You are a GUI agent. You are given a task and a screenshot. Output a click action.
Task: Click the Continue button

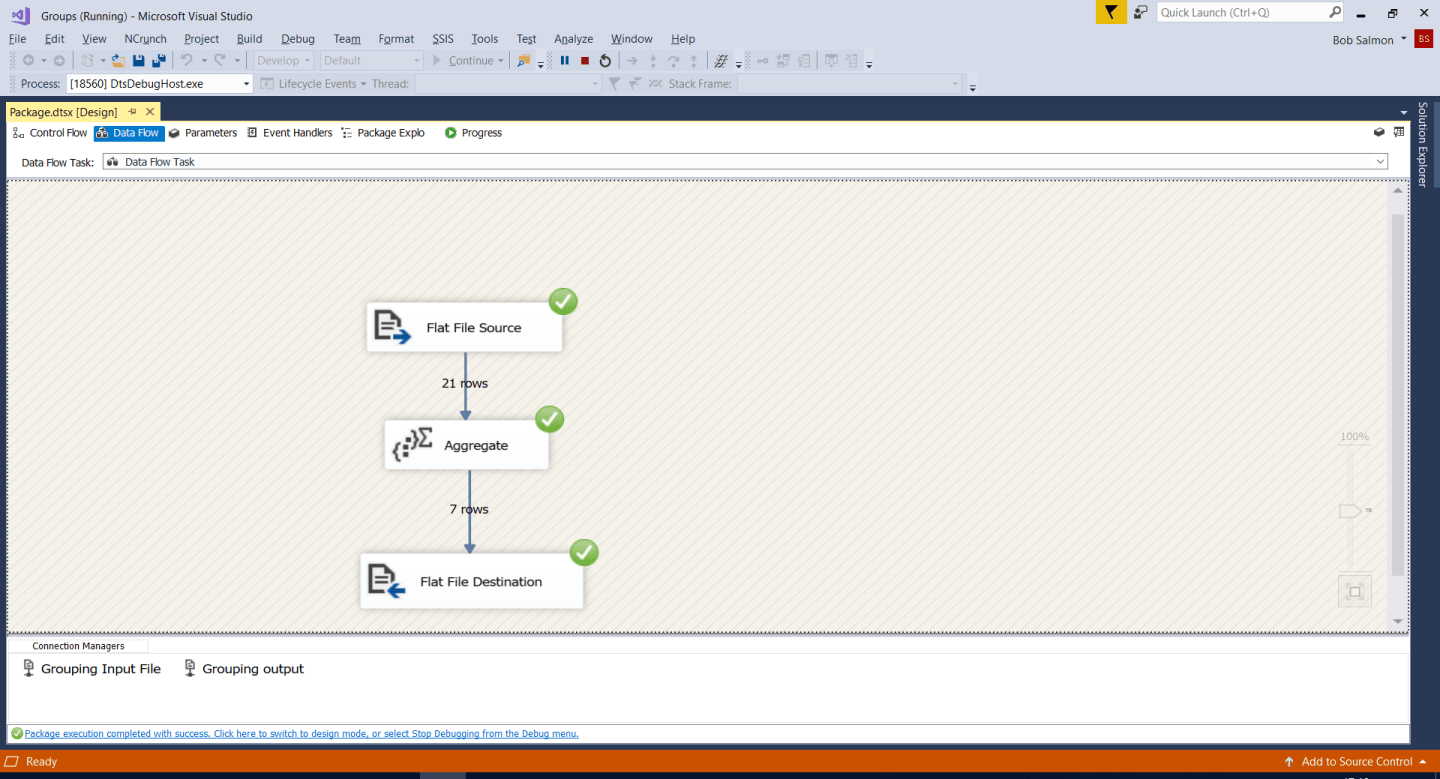click(463, 61)
